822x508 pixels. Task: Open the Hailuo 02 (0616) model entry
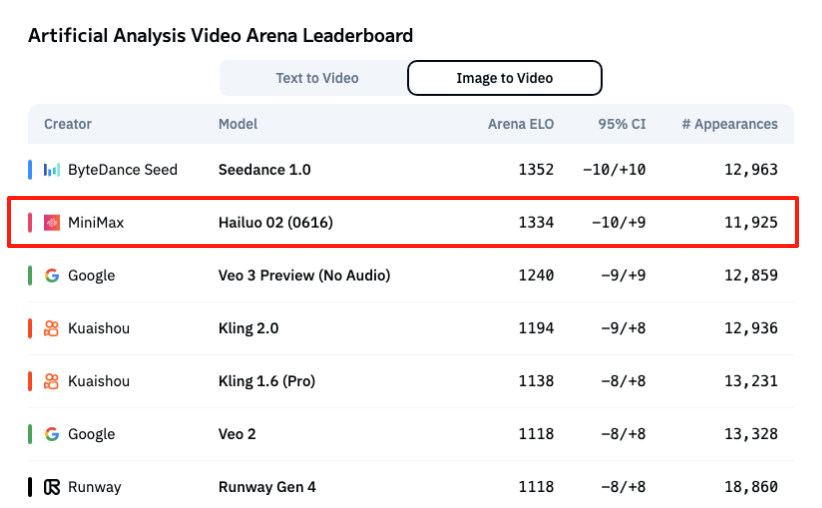(276, 223)
